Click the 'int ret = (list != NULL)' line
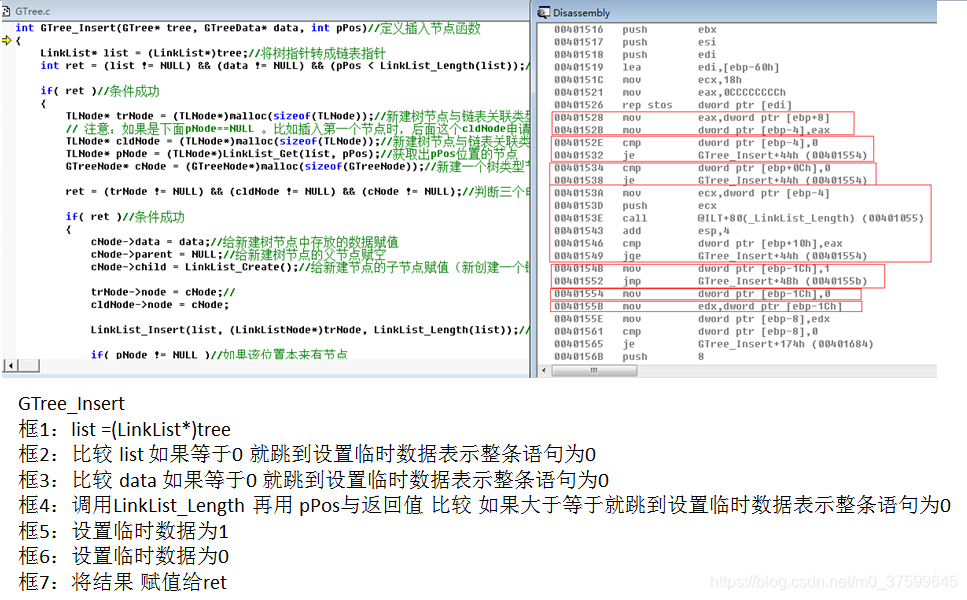 tap(284, 66)
